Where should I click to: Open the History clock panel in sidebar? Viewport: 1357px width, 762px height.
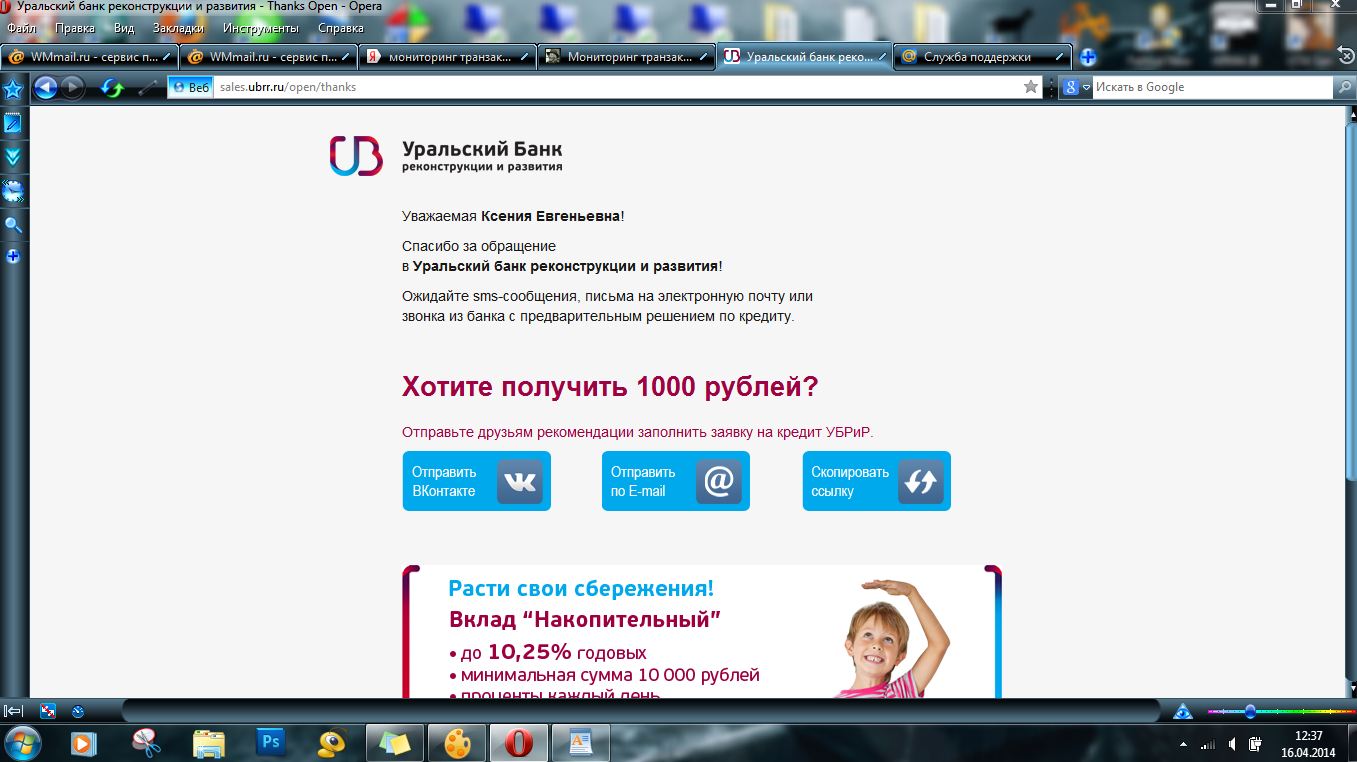click(13, 191)
